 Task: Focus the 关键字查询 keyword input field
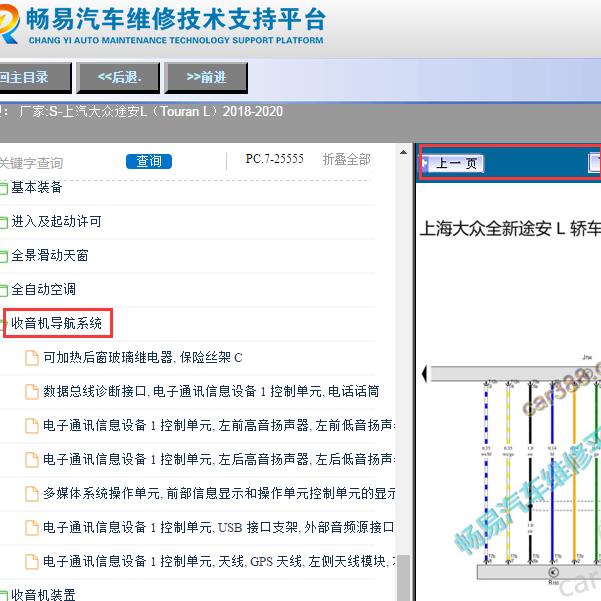[x=59, y=163]
